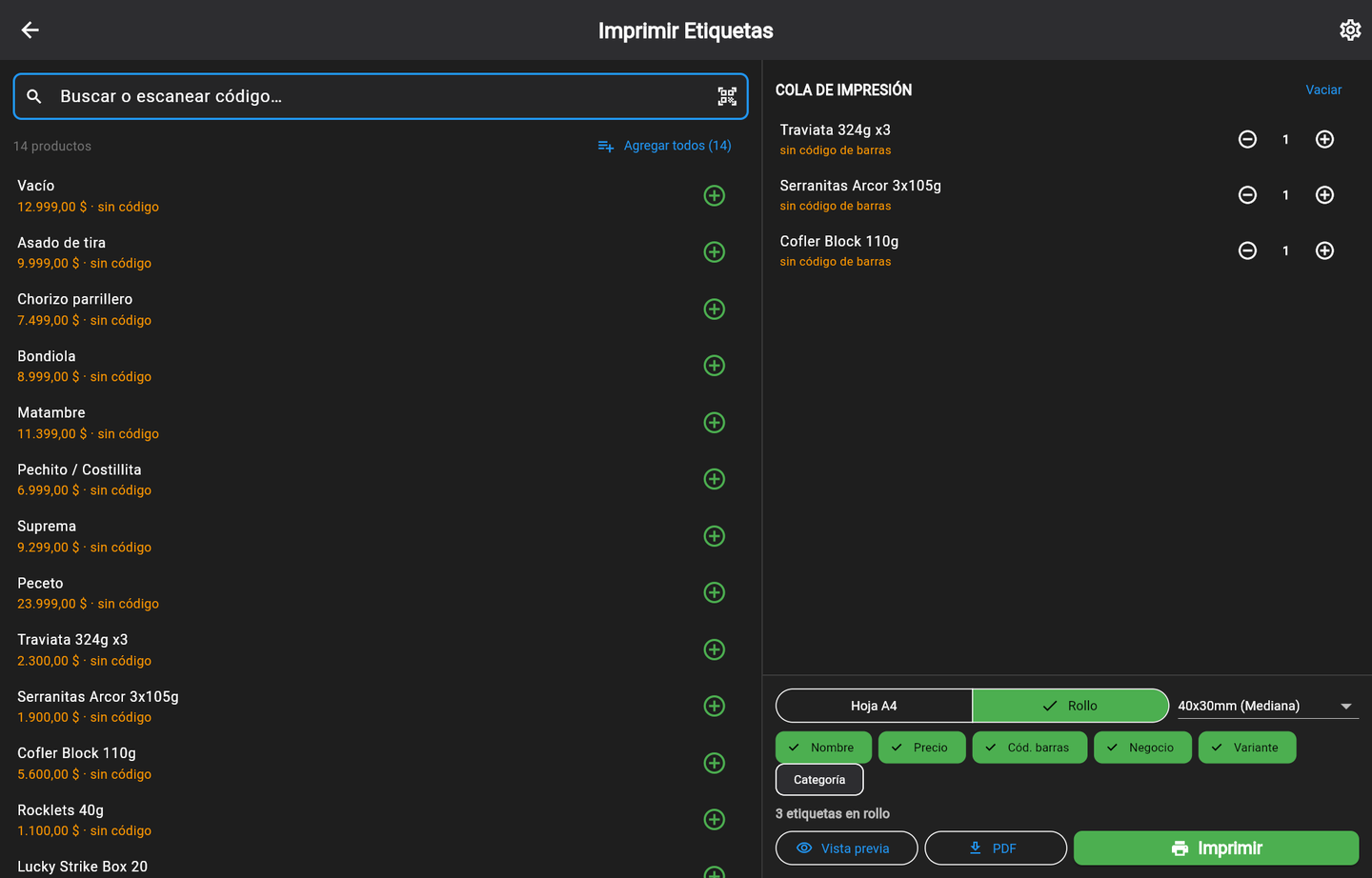Open Vista previa of labels

[x=847, y=848]
